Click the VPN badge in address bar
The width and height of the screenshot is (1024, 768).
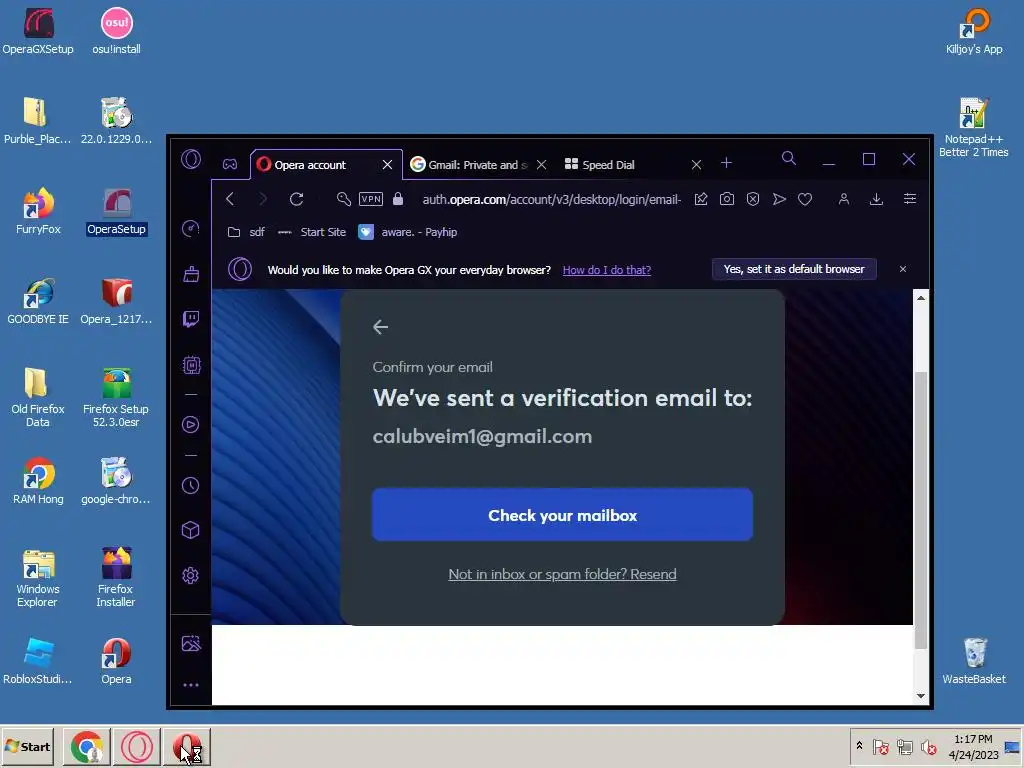370,199
